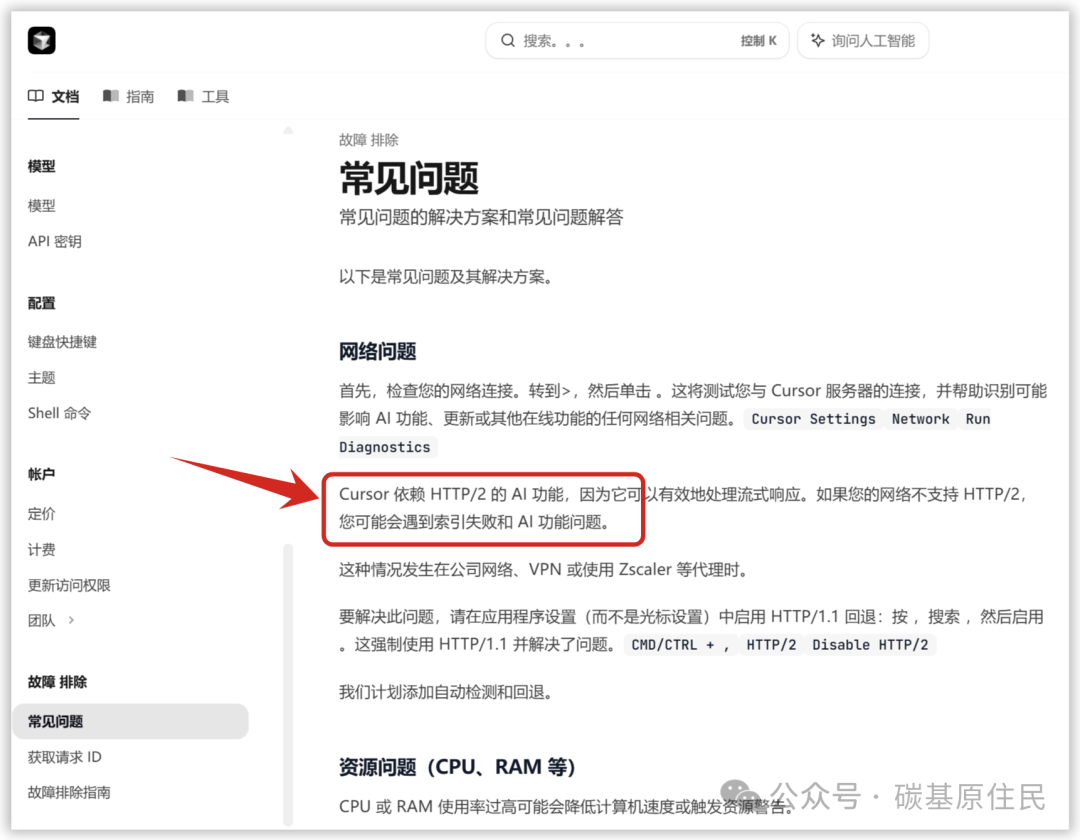Click the 帐户 sidebar section heading
The width and height of the screenshot is (1080, 840).
(41, 474)
